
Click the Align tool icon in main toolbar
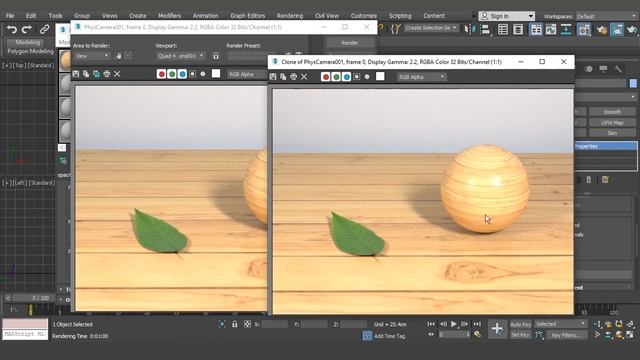point(485,29)
